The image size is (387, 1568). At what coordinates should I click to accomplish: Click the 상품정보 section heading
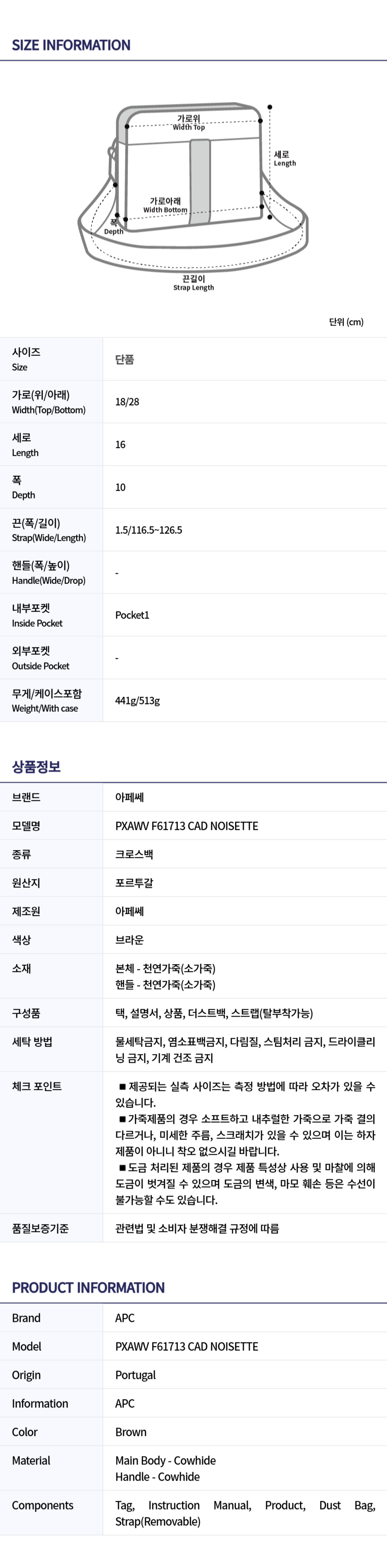click(x=36, y=766)
